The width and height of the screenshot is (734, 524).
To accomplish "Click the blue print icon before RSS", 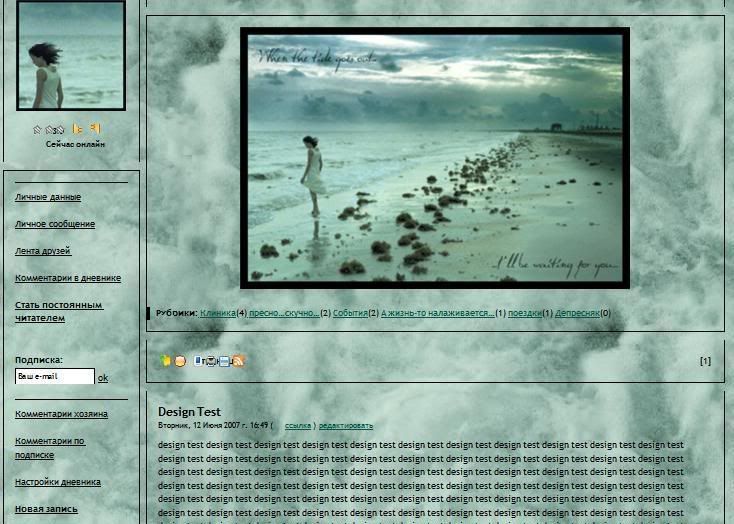I will click(225, 361).
